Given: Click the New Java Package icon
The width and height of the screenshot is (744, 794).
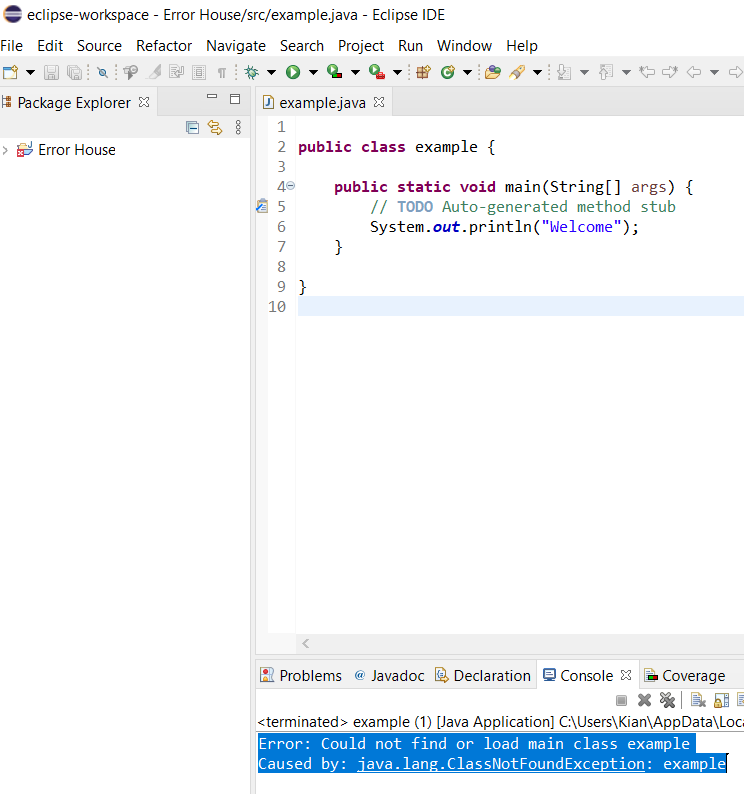Looking at the screenshot, I should point(423,72).
